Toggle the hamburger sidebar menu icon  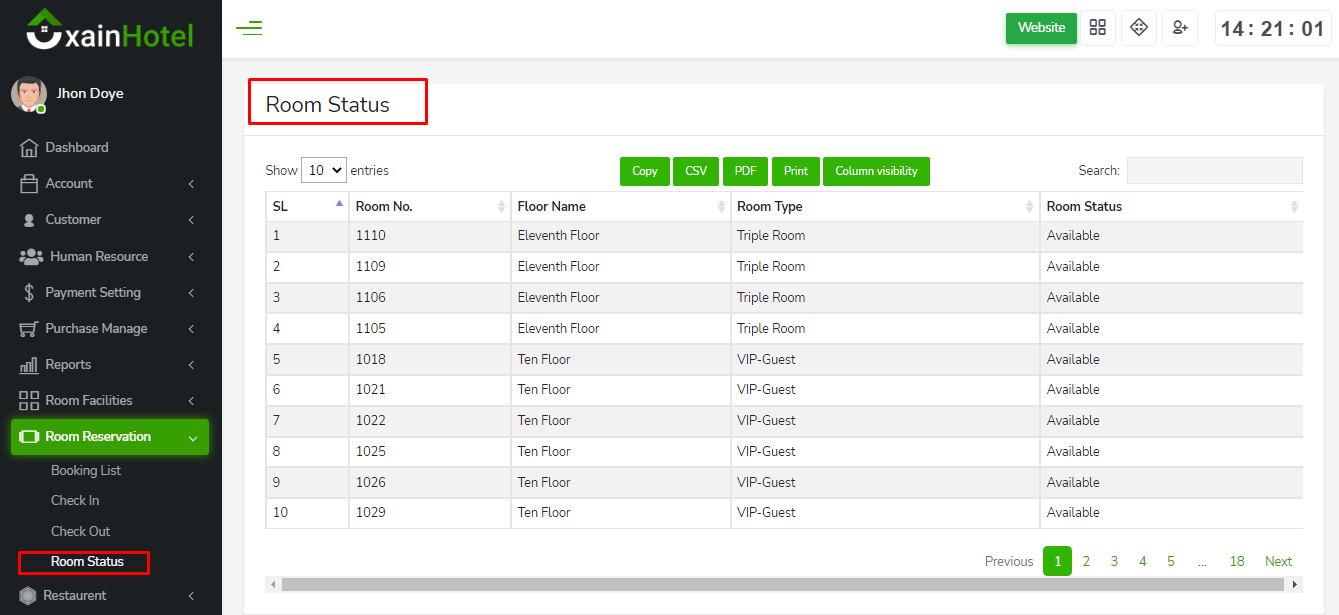[249, 28]
